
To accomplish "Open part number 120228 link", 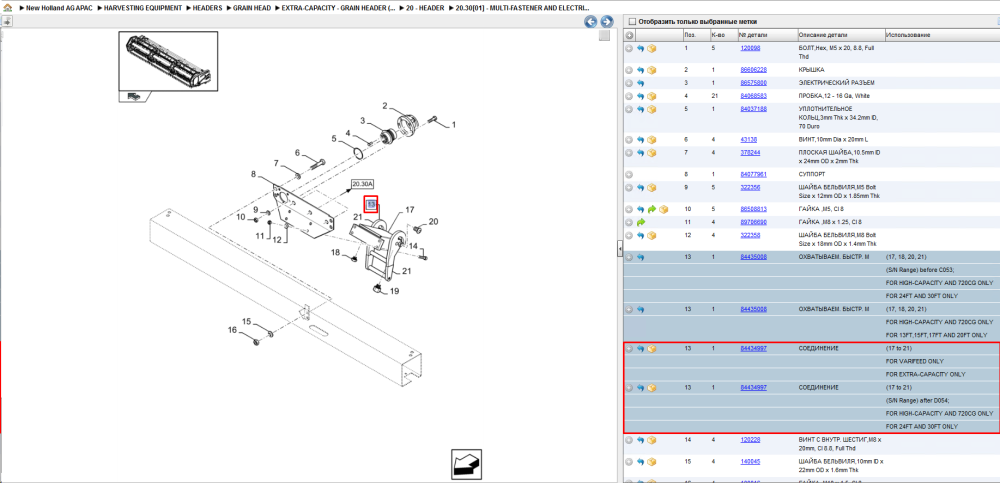I will (x=750, y=440).
